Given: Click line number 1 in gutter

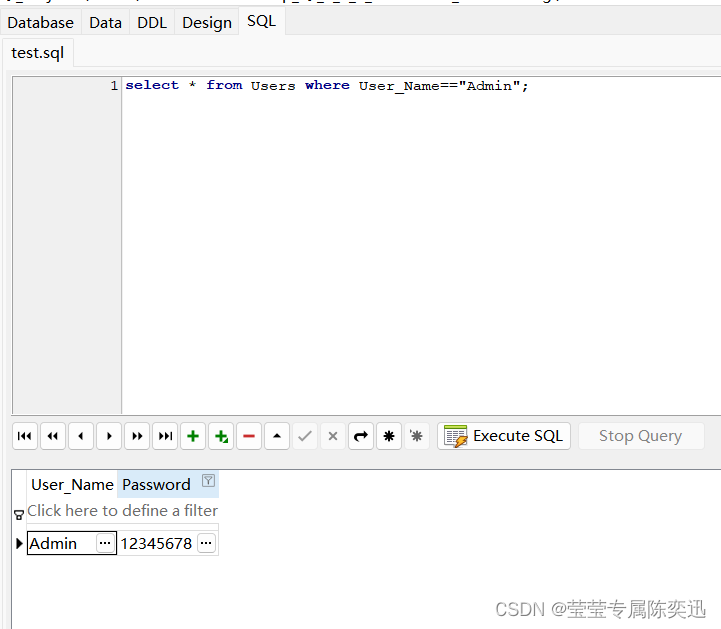Looking at the screenshot, I should 114,86.
